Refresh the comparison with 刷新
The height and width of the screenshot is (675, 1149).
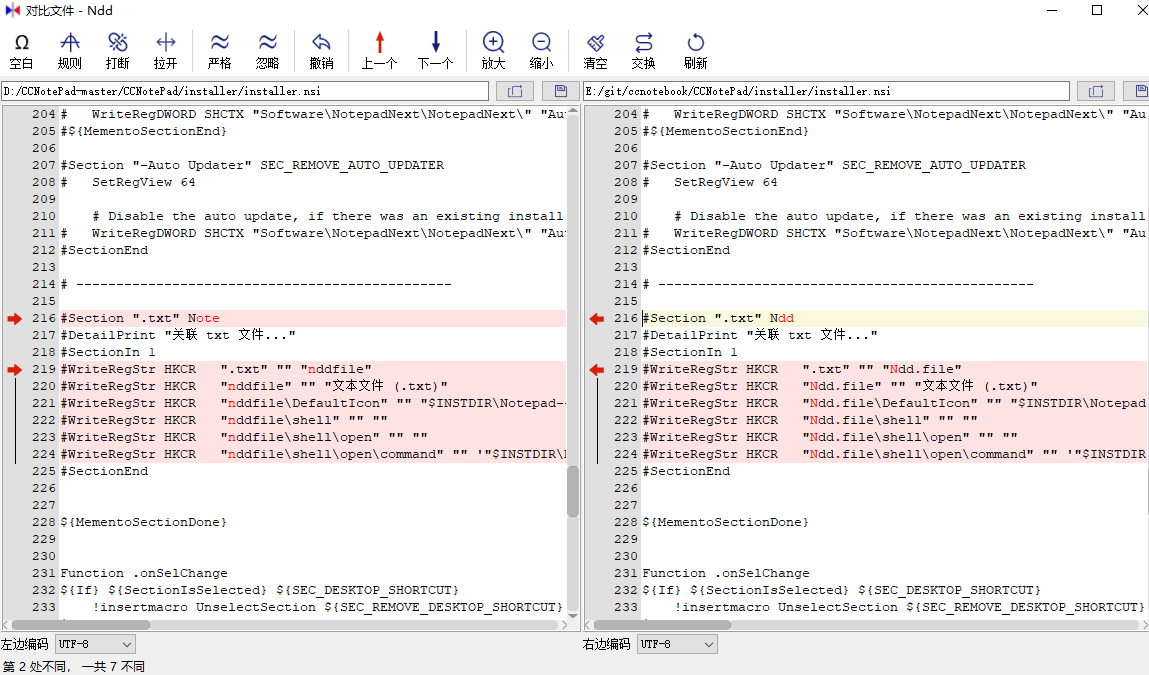(x=695, y=51)
